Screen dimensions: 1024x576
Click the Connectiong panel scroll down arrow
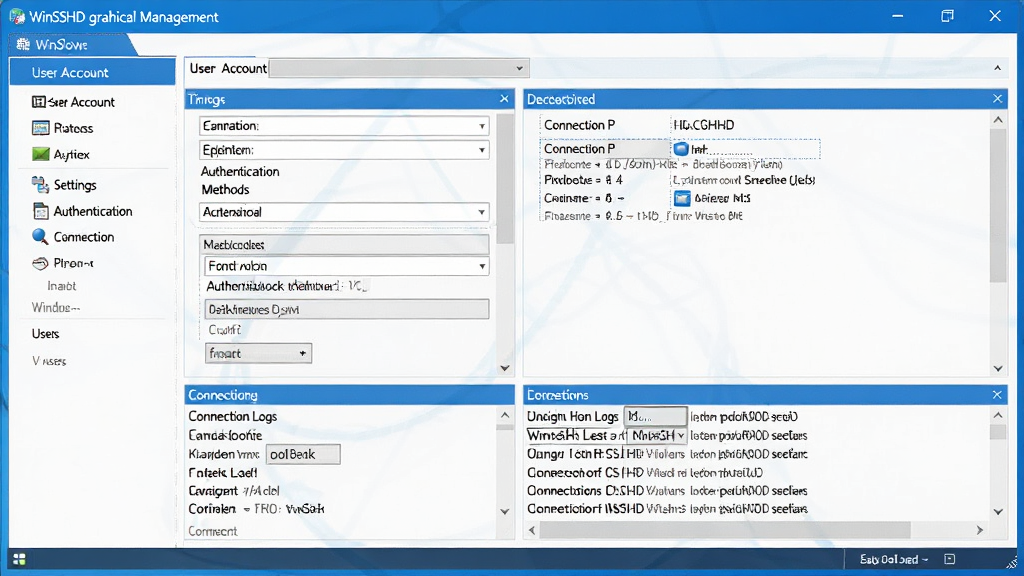coord(505,511)
